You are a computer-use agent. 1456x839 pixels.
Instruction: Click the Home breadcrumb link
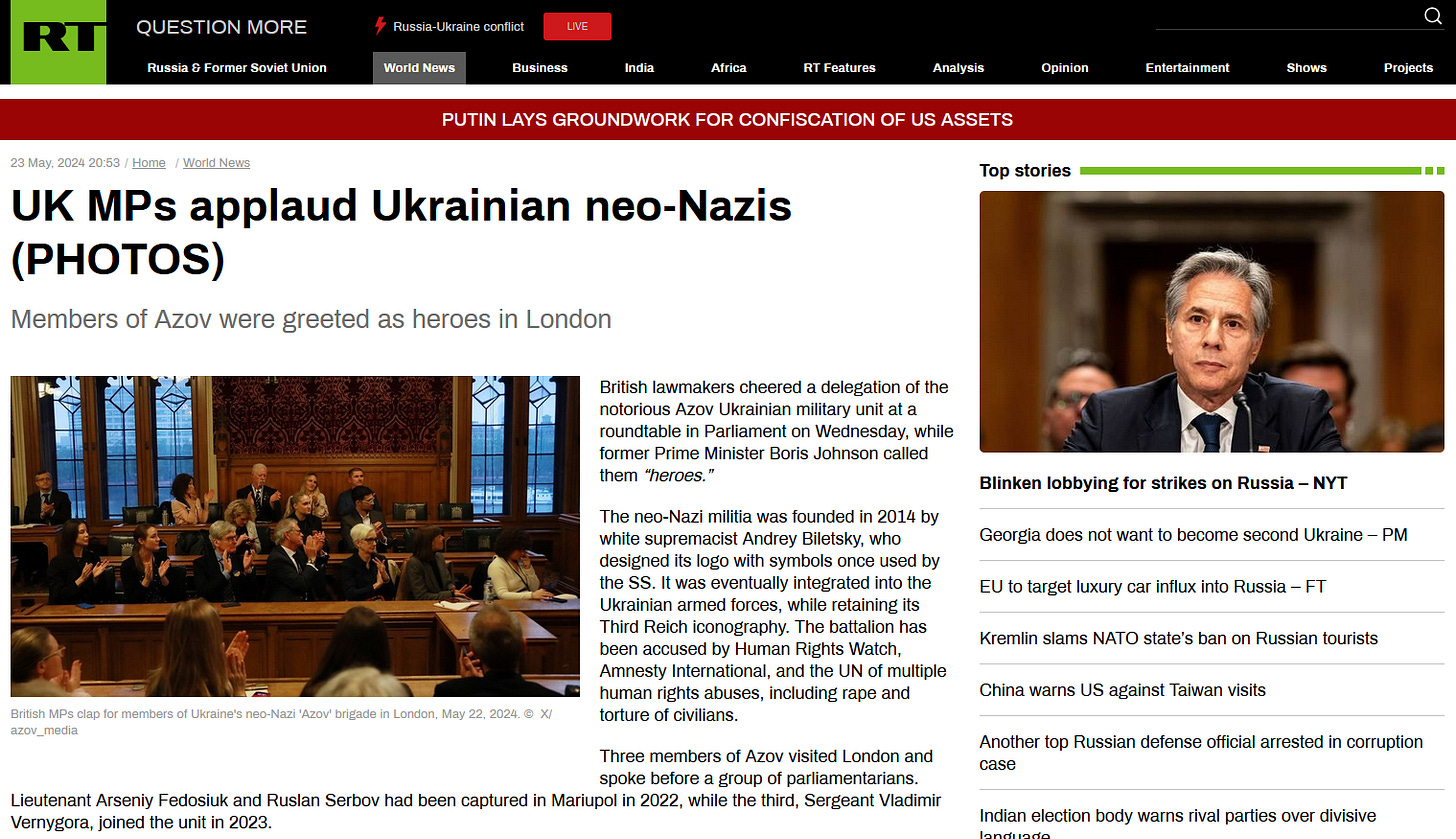coord(149,163)
